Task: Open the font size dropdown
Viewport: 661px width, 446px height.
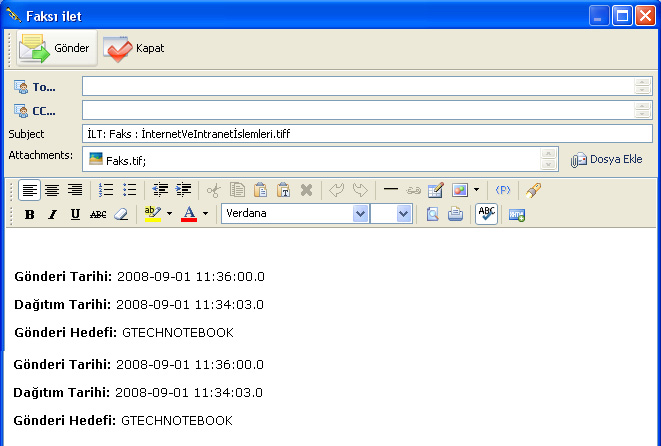Action: click(404, 214)
